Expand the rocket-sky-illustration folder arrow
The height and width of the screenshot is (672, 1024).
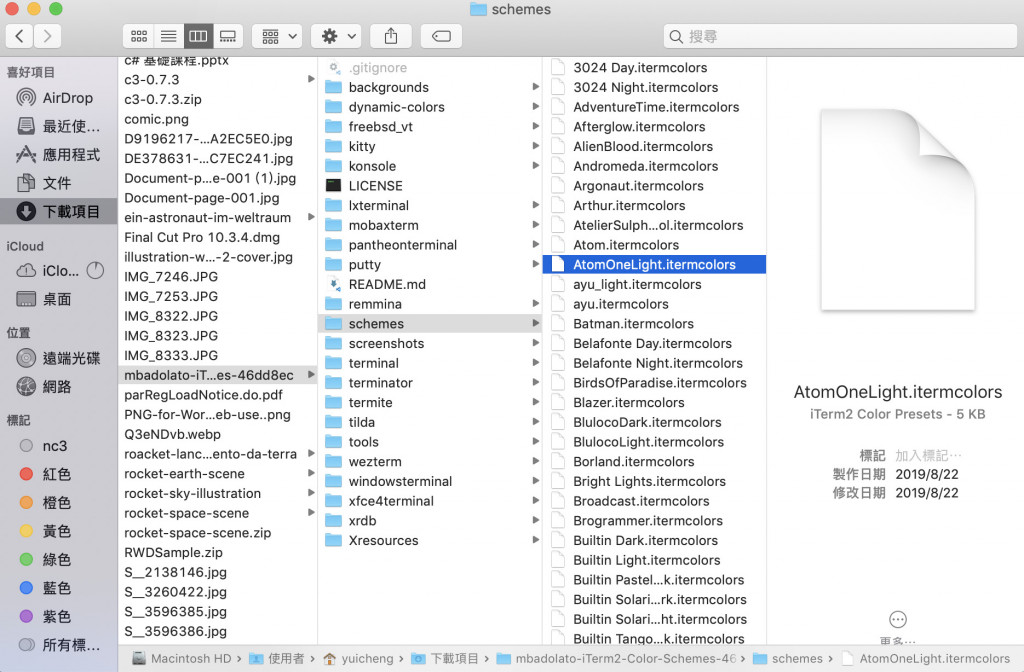click(311, 493)
